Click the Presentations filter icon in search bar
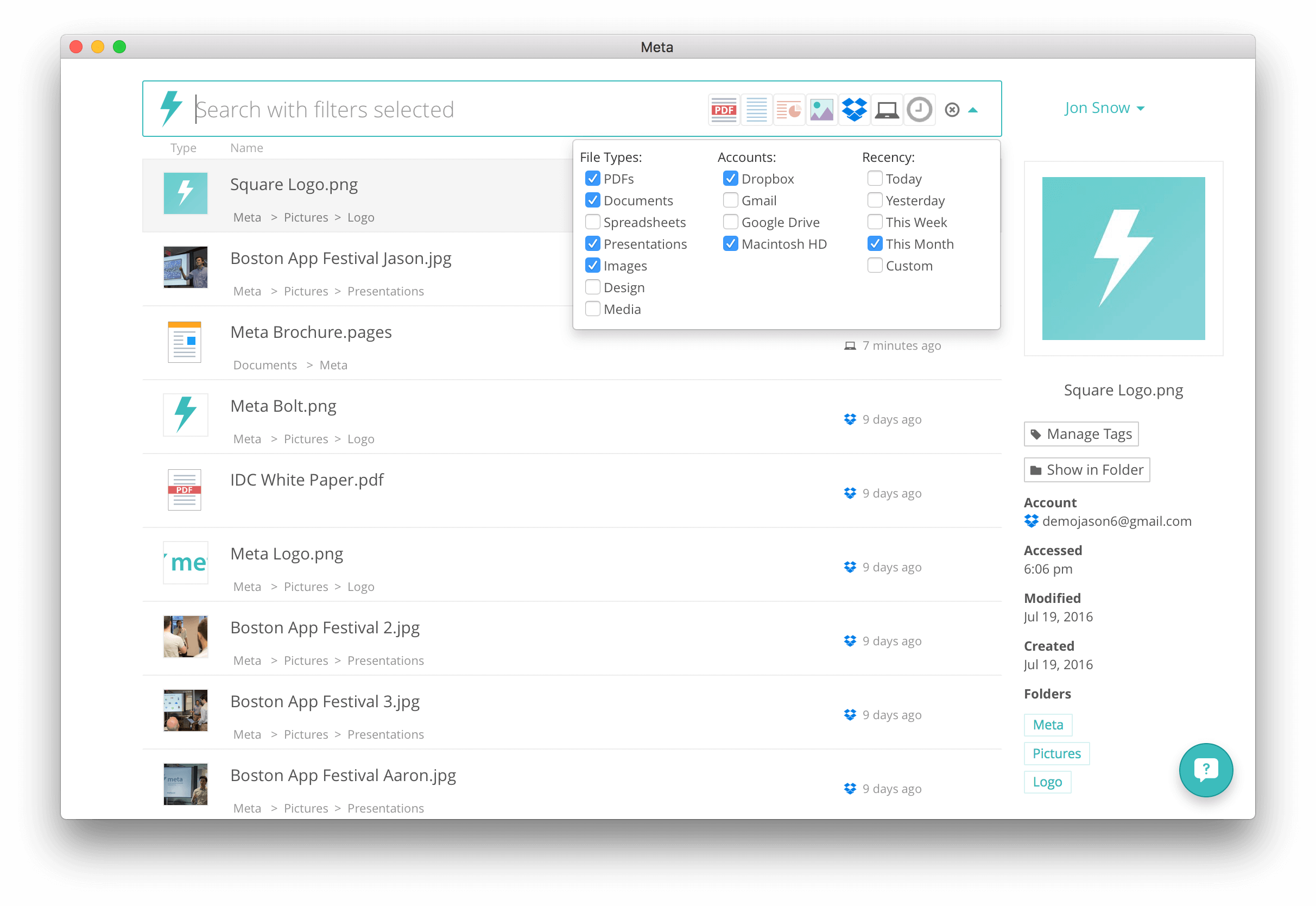This screenshot has width=1316, height=906. point(788,110)
